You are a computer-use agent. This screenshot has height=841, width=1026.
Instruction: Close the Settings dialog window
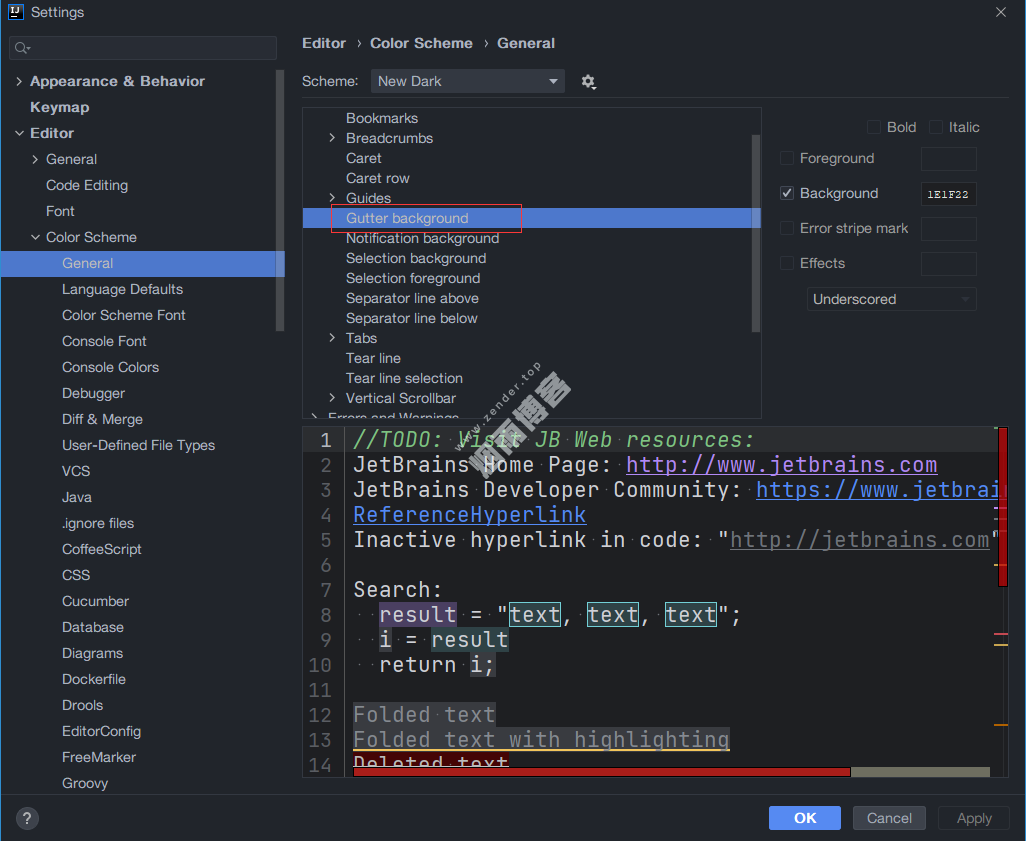1001,12
